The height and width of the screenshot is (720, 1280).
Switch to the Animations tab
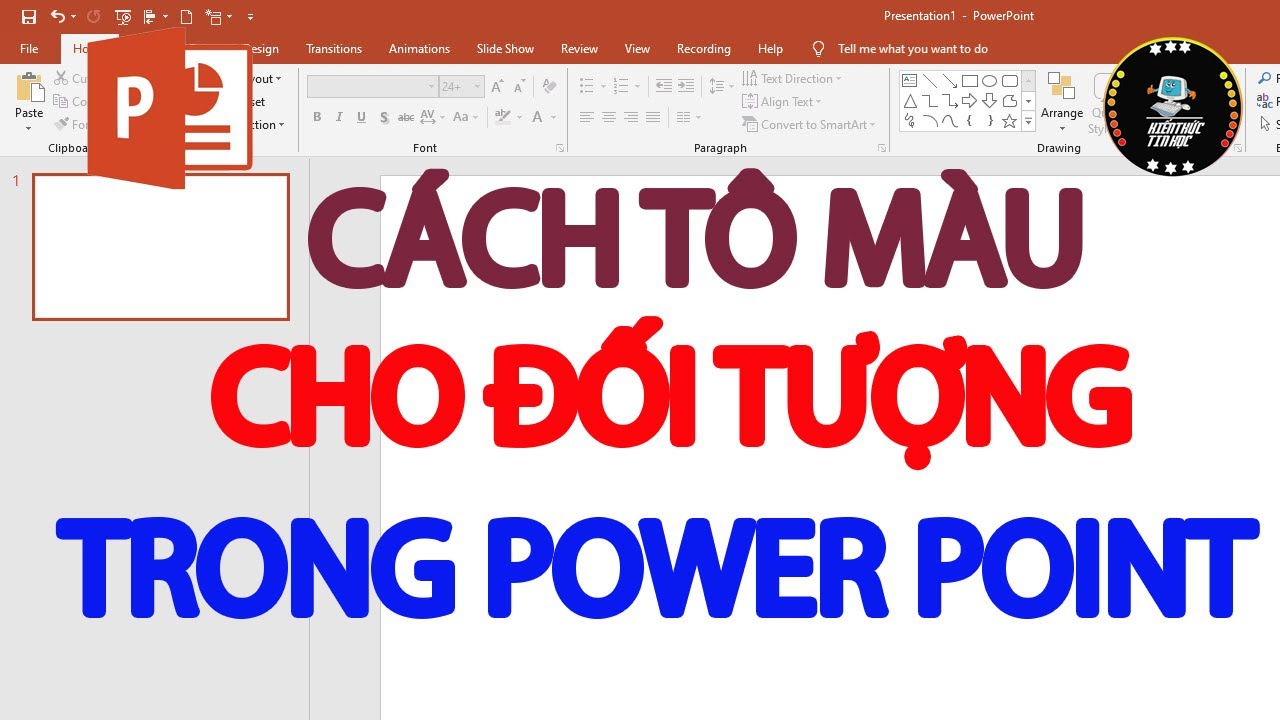pyautogui.click(x=419, y=49)
